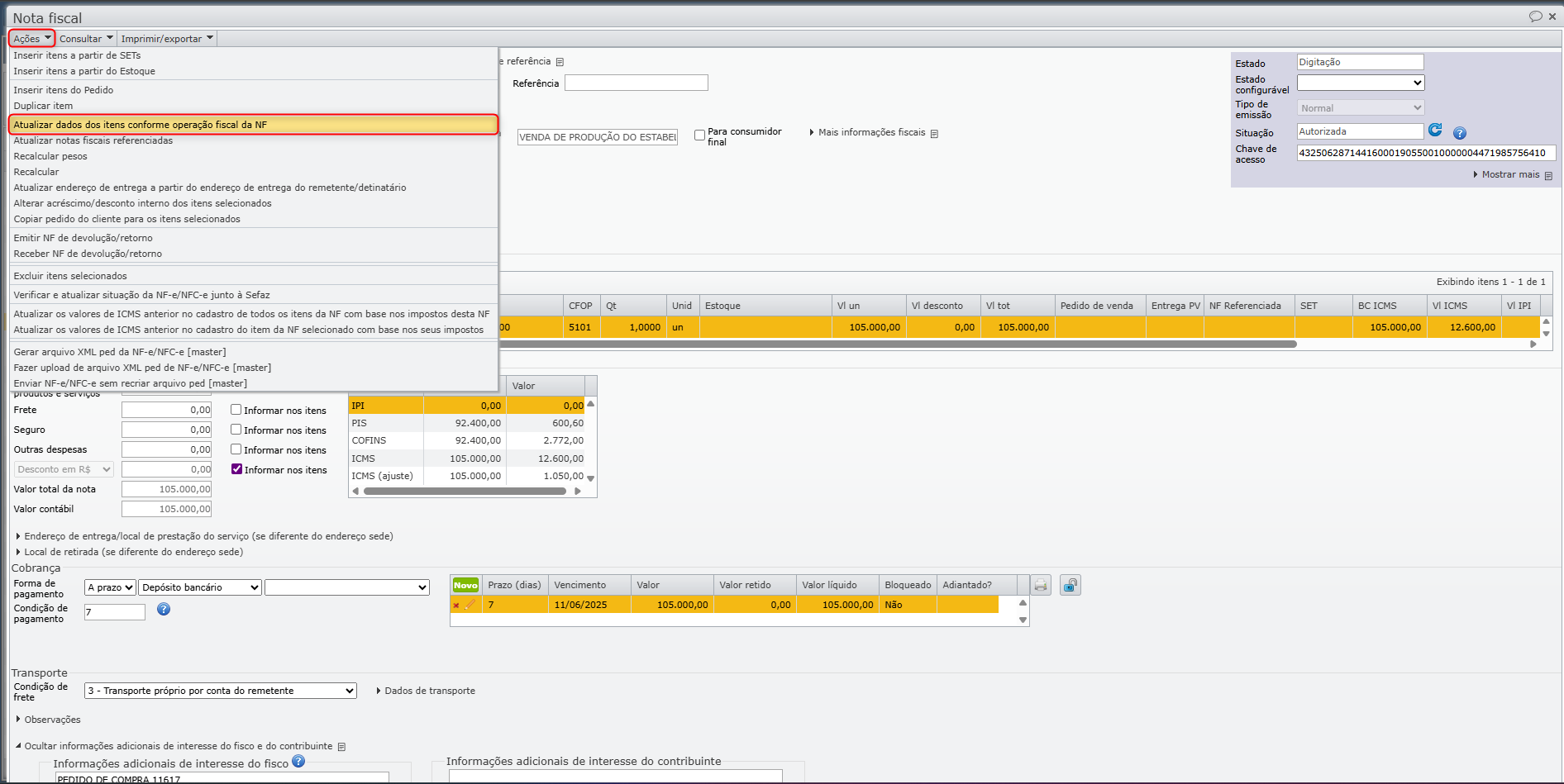Choose Verificar e atualizar situação junto à Sefaz
This screenshot has width=1564, height=784.
tap(254, 295)
